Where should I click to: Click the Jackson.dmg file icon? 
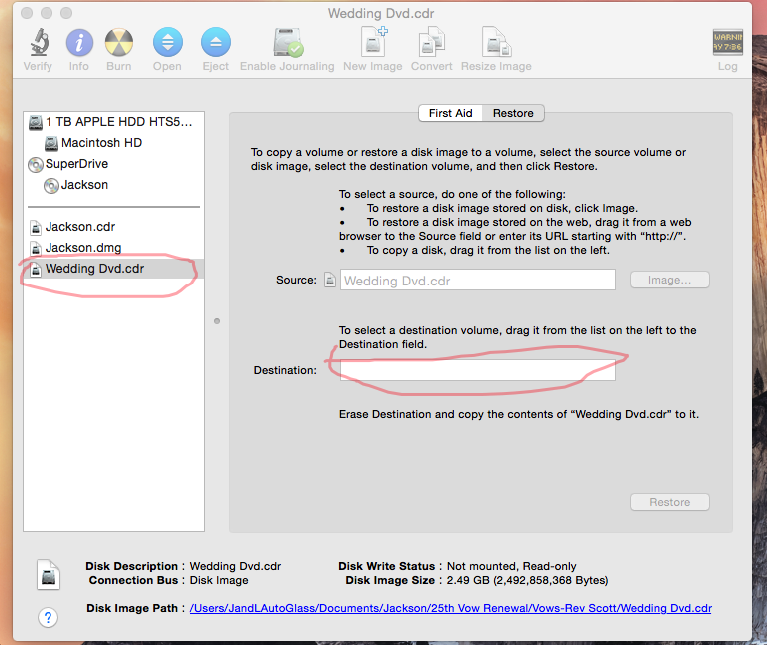36,248
